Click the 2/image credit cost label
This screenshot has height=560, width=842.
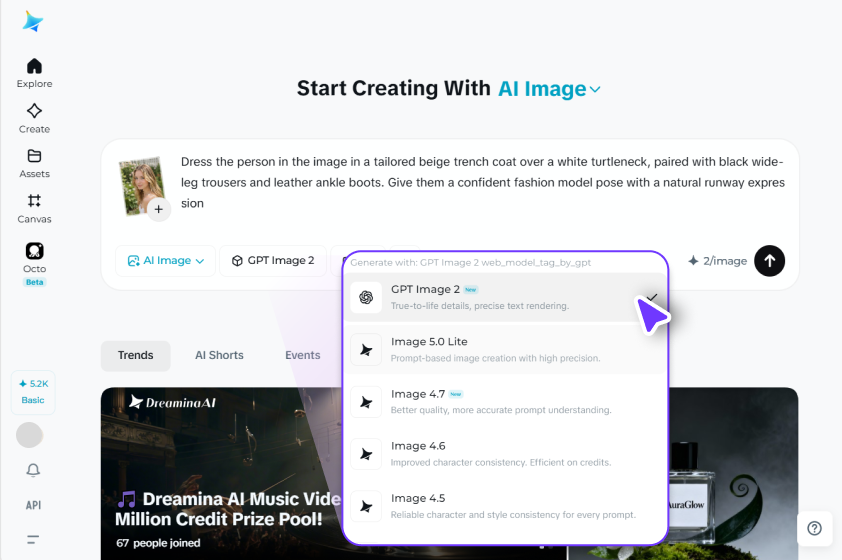[717, 261]
